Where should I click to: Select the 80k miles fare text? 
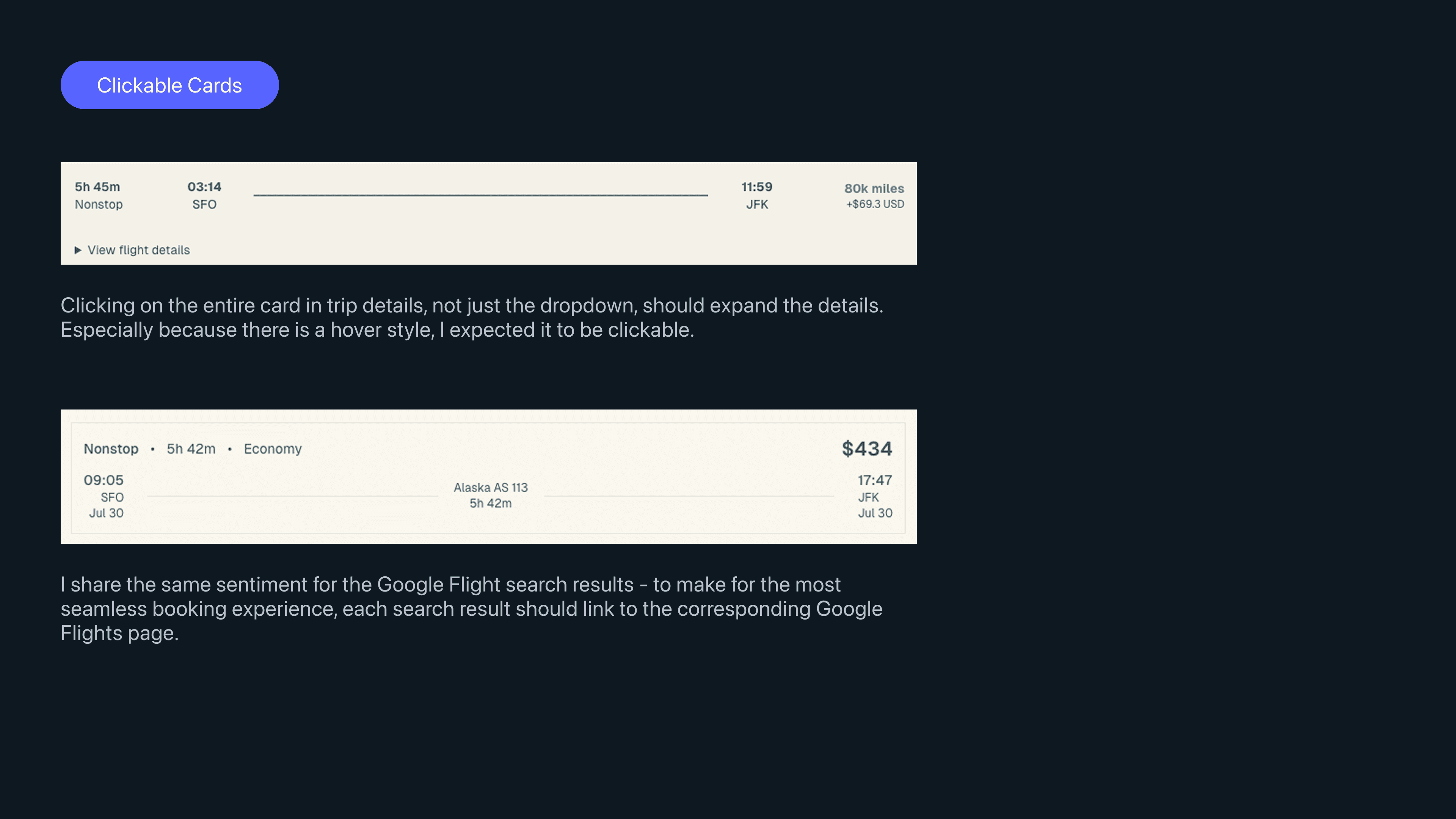pos(874,188)
